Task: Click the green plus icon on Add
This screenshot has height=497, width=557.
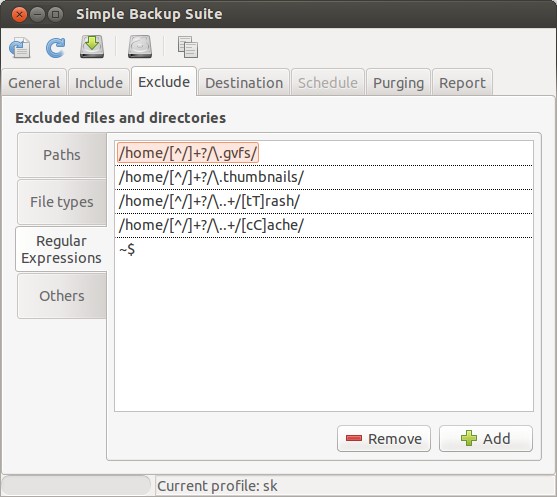Action: coord(469,438)
